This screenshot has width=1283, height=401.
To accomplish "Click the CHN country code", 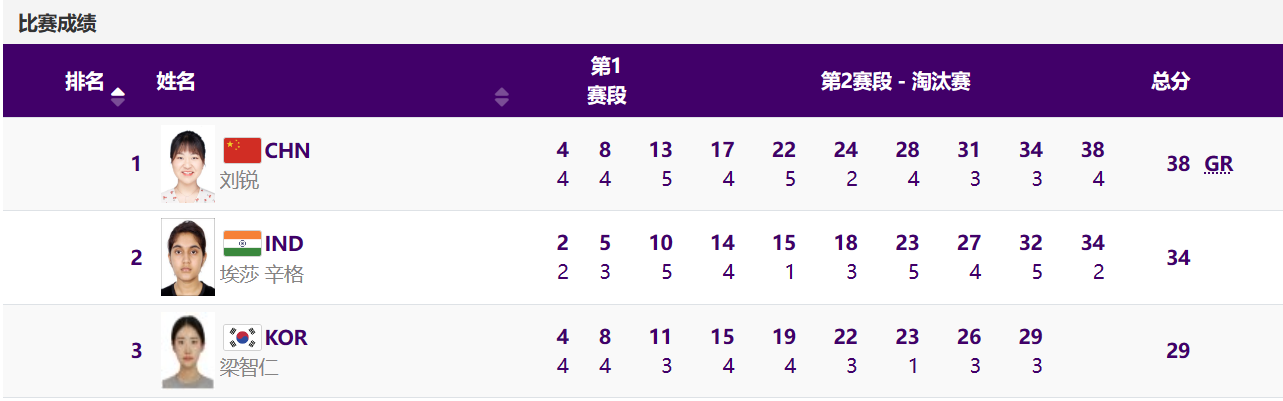I will pos(287,151).
